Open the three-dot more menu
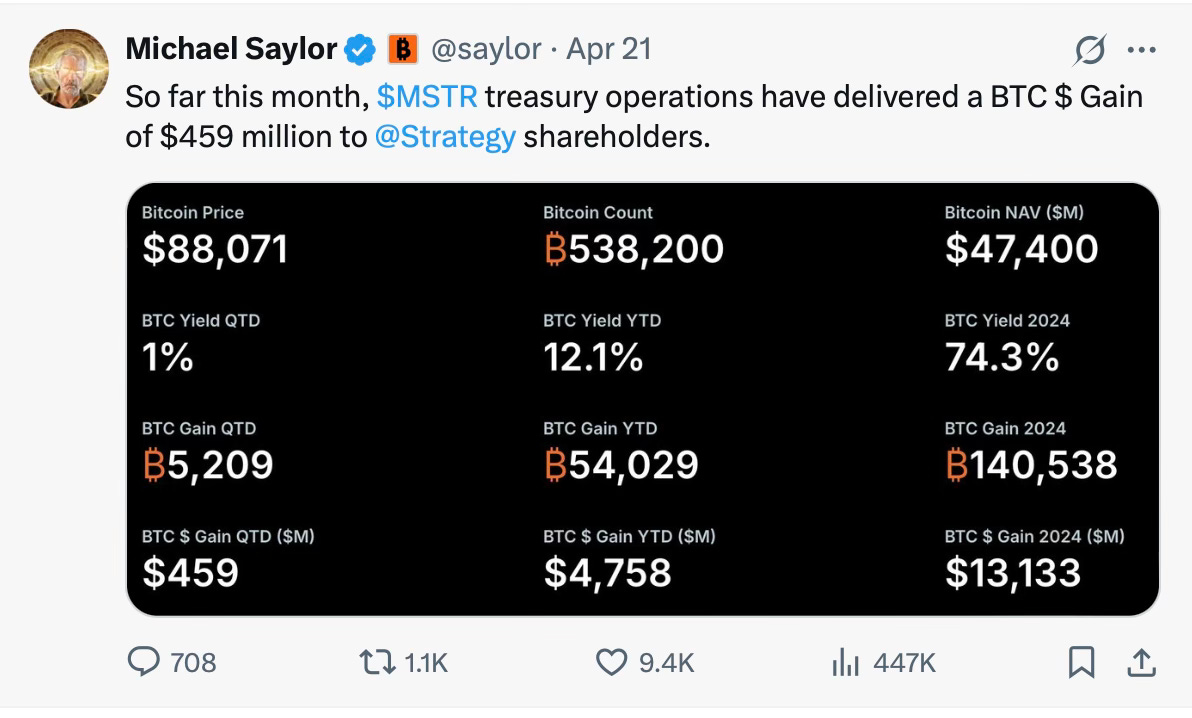This screenshot has width=1192, height=718. click(x=1141, y=49)
